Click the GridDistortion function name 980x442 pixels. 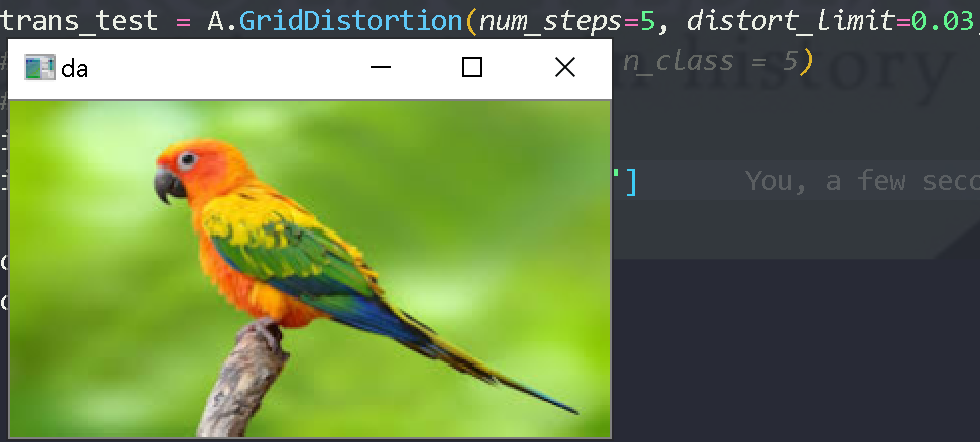point(350,21)
